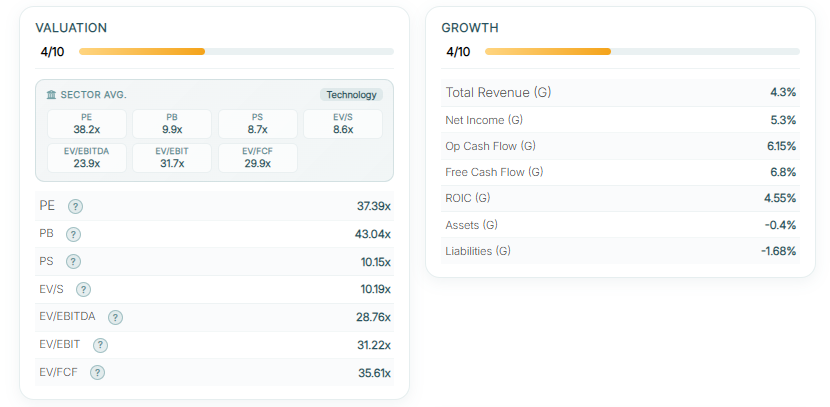Viewport: 830px width, 407px height.
Task: Click the PB value 43.04x
Action: pyautogui.click(x=373, y=234)
